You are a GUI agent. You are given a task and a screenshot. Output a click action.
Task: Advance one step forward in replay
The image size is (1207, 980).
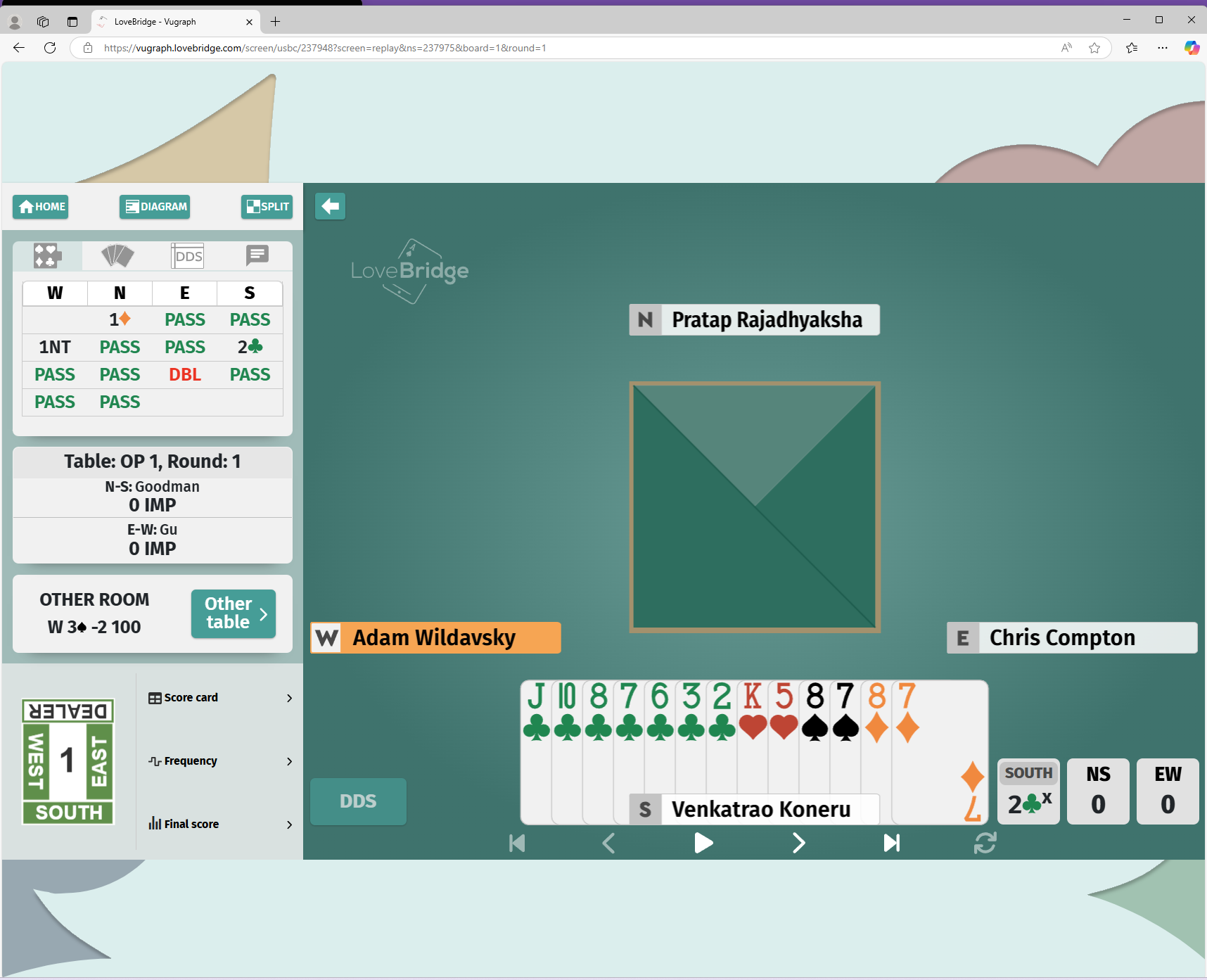[798, 843]
